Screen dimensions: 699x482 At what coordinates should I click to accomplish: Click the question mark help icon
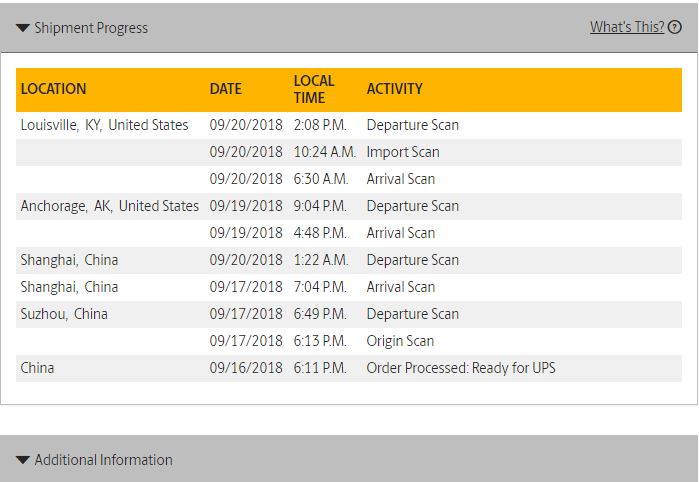tap(675, 27)
